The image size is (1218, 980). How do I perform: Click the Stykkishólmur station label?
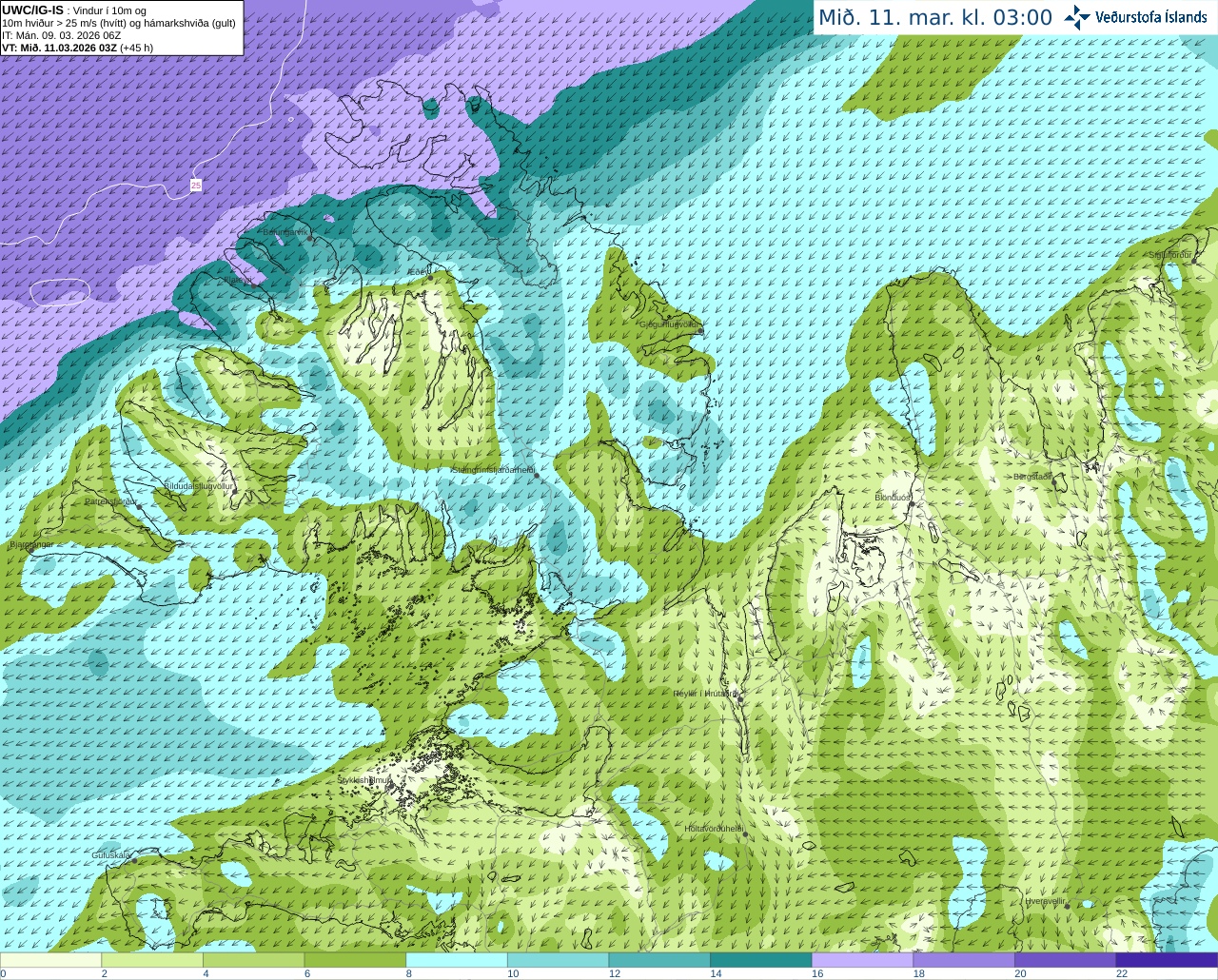(364, 779)
